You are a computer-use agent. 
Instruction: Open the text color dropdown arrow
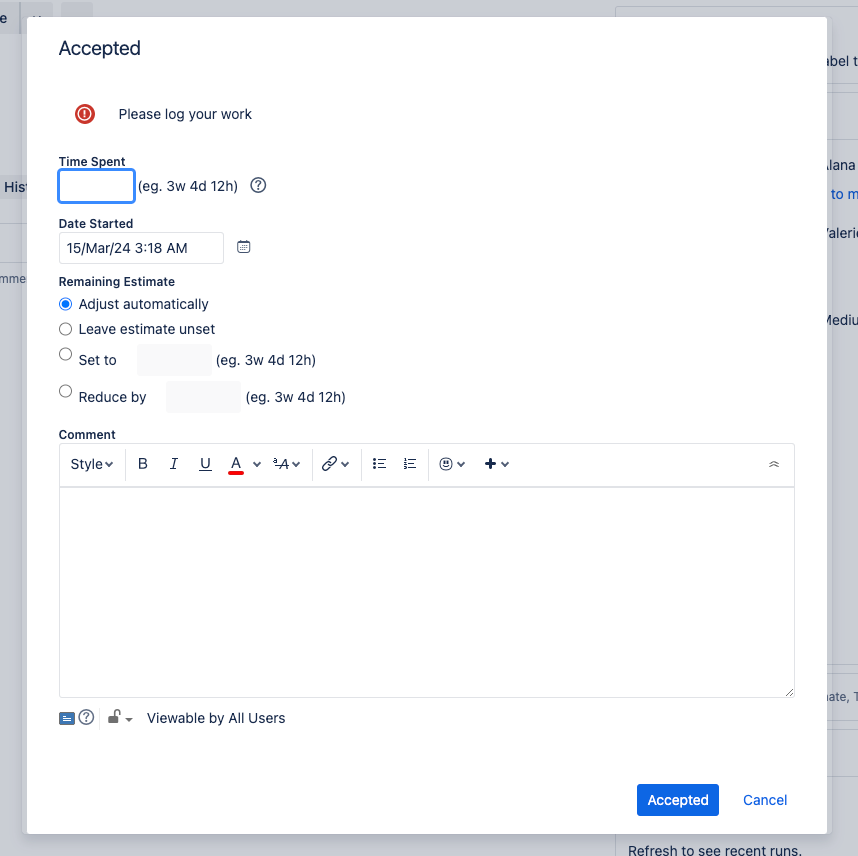pyautogui.click(x=257, y=464)
